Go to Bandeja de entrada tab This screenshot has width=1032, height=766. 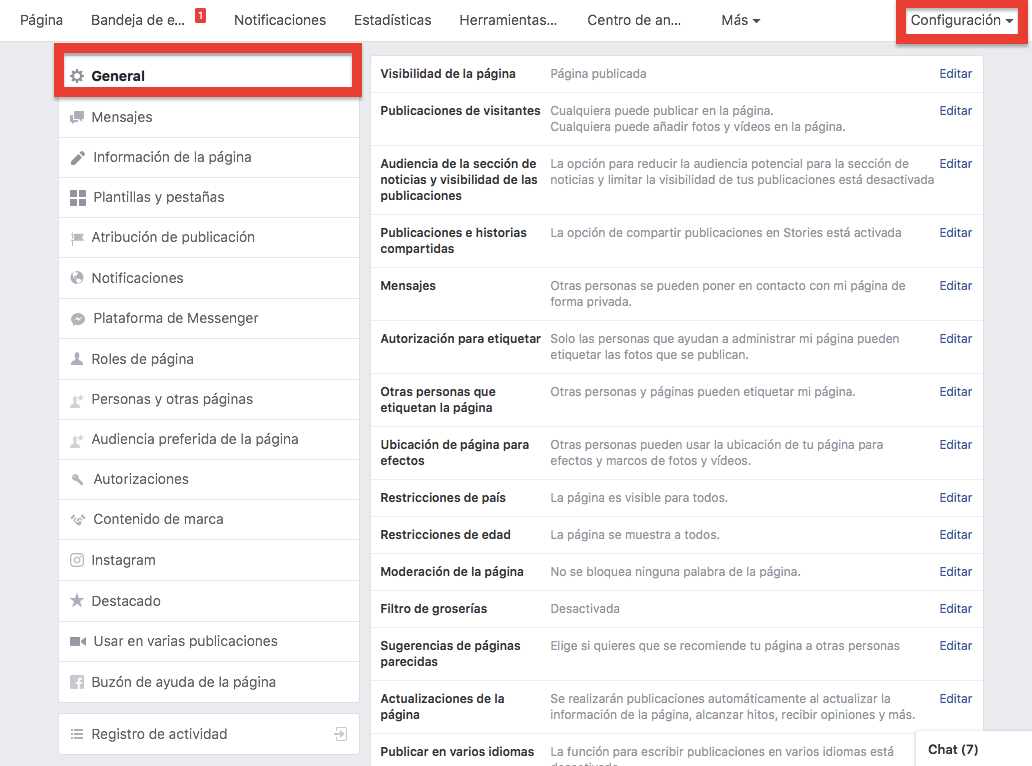click(x=138, y=20)
